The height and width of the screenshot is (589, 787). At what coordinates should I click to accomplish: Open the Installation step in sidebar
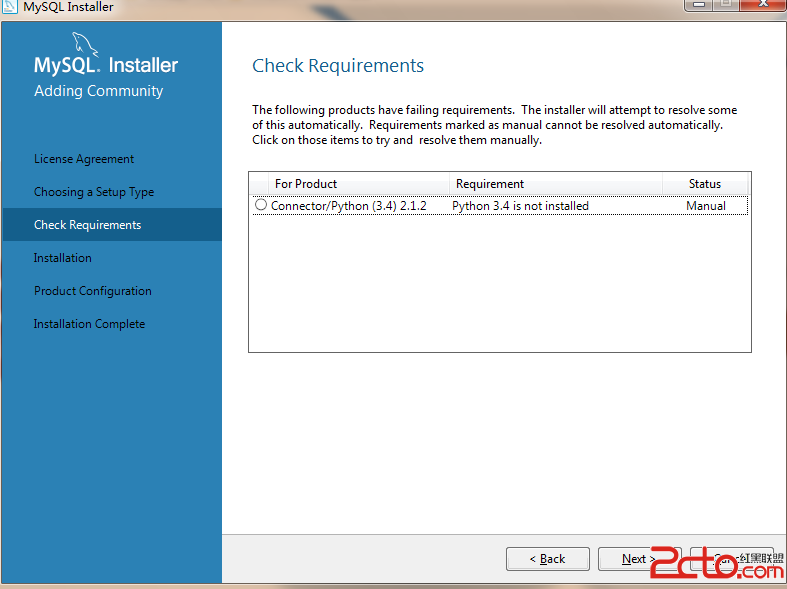(x=63, y=258)
